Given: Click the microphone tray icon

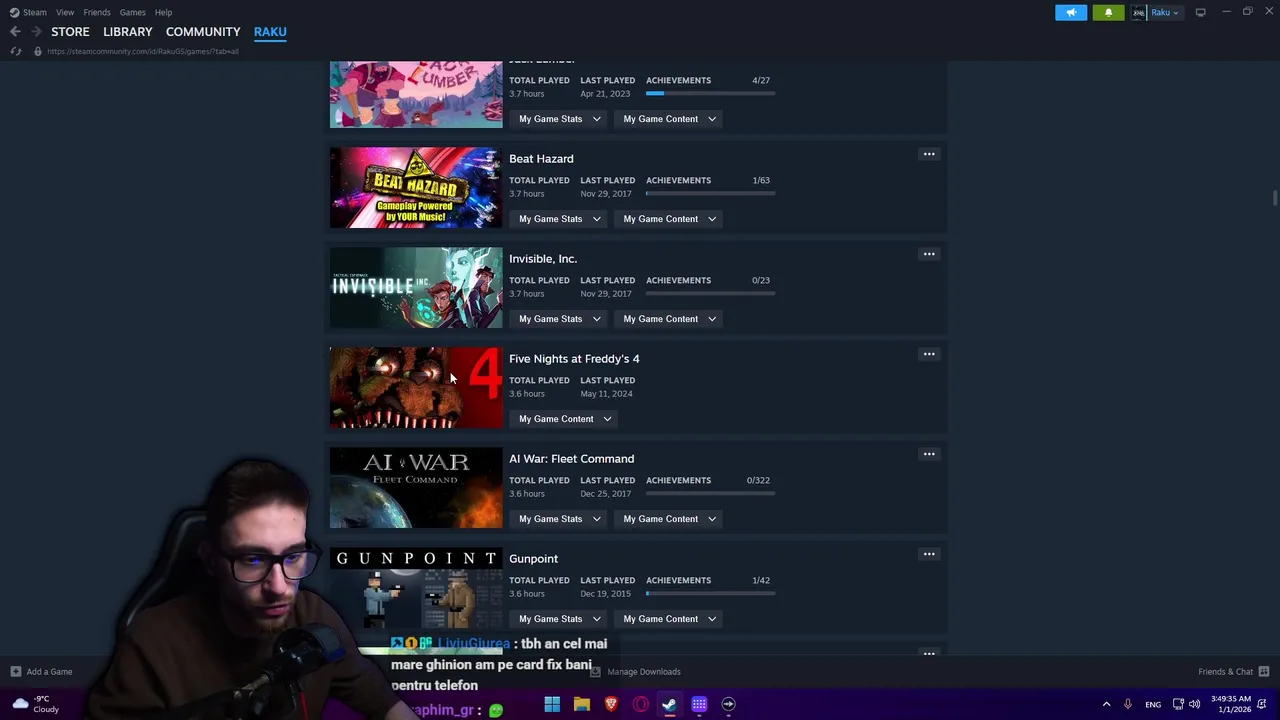Looking at the screenshot, I should click(x=1128, y=705).
